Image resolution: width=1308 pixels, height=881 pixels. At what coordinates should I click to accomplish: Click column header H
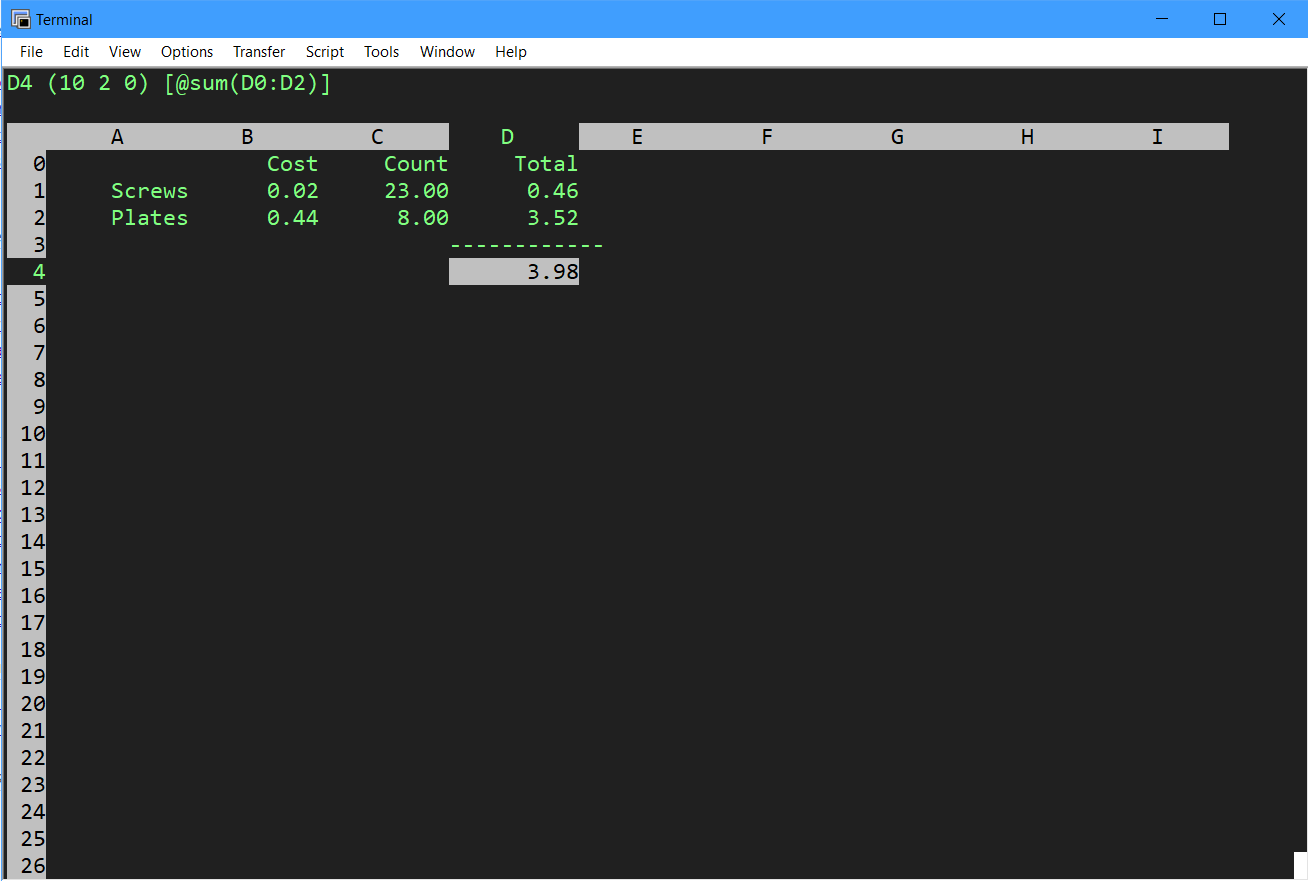(1027, 137)
